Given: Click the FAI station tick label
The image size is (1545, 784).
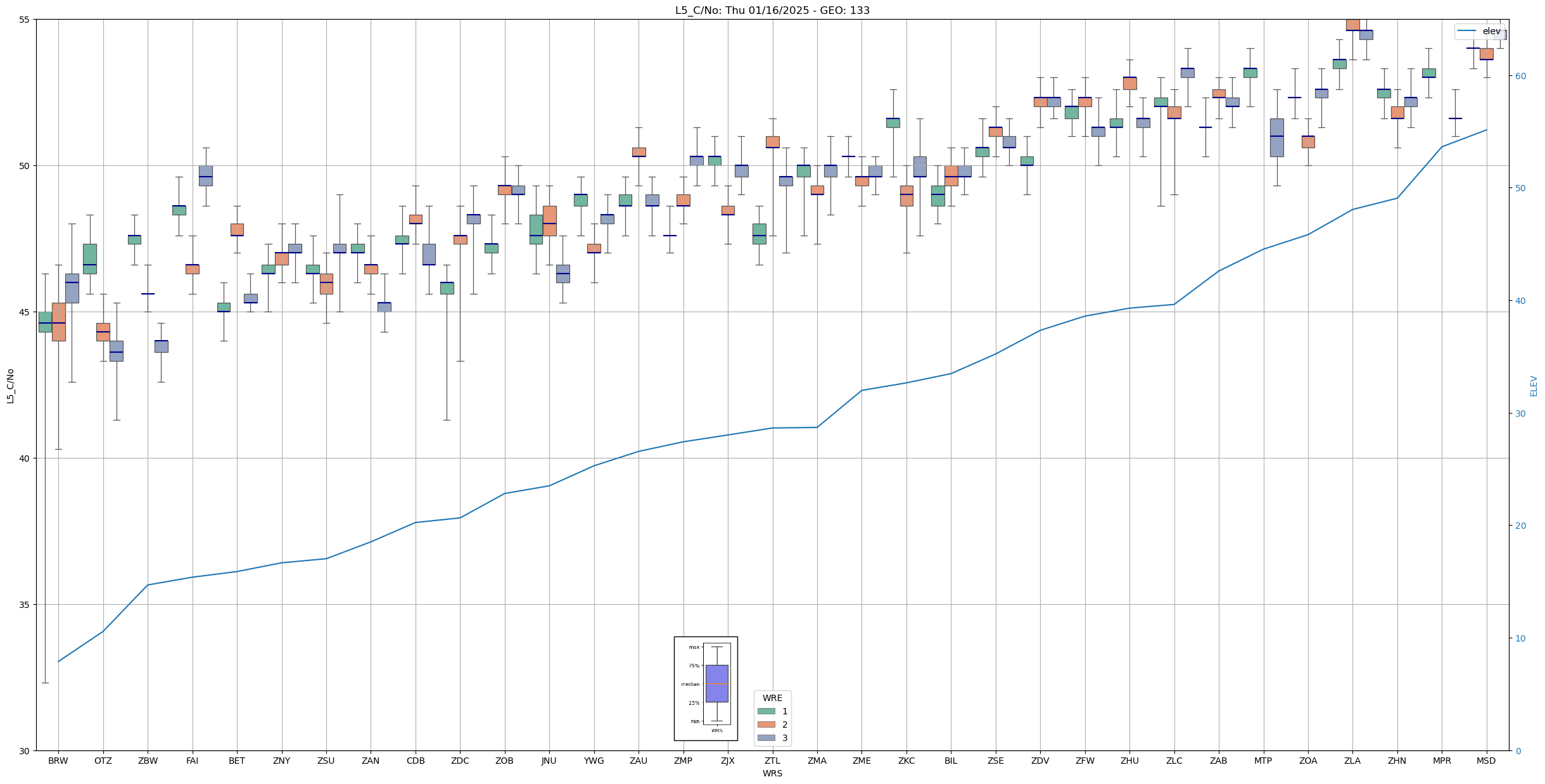Looking at the screenshot, I should [192, 761].
